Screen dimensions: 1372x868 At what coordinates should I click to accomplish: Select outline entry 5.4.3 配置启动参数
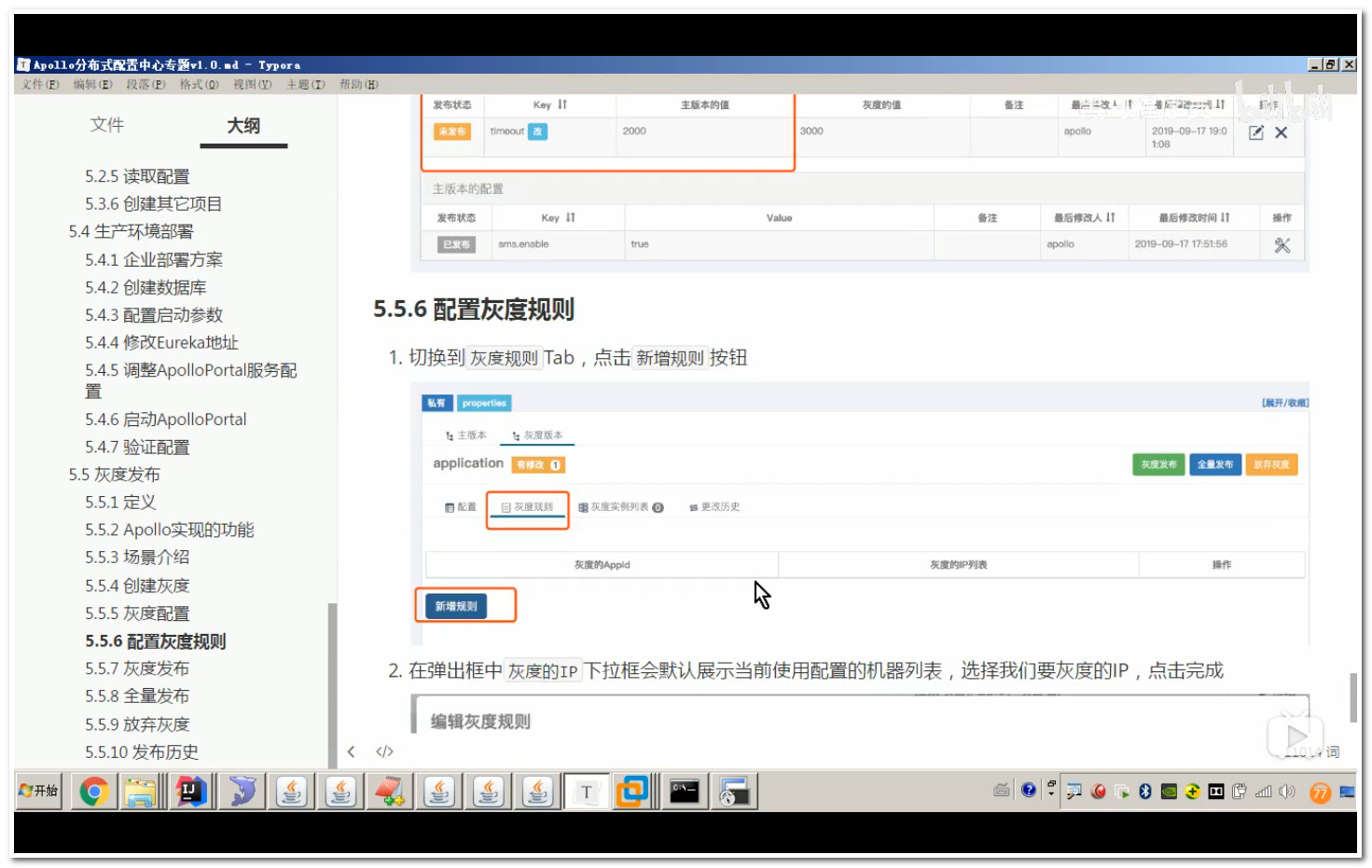[154, 315]
